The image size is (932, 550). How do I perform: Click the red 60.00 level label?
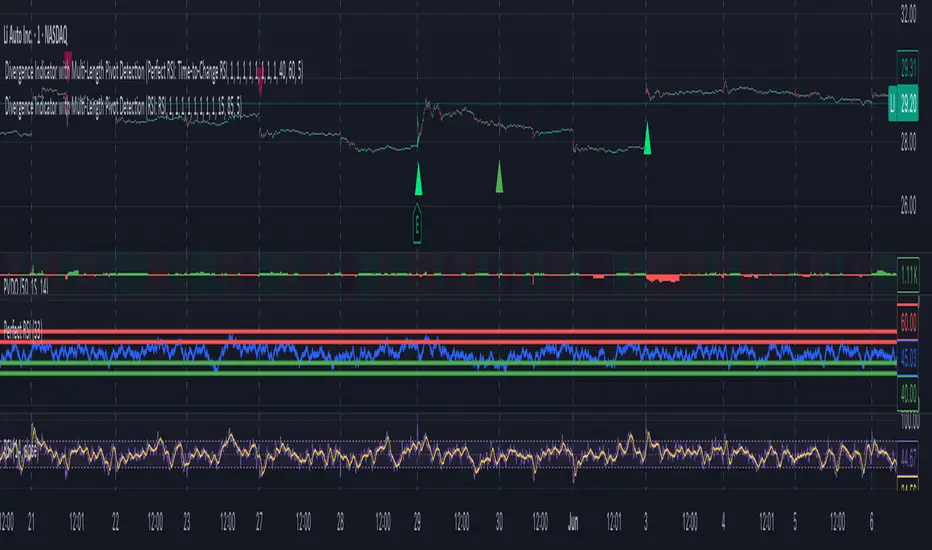click(x=906, y=323)
